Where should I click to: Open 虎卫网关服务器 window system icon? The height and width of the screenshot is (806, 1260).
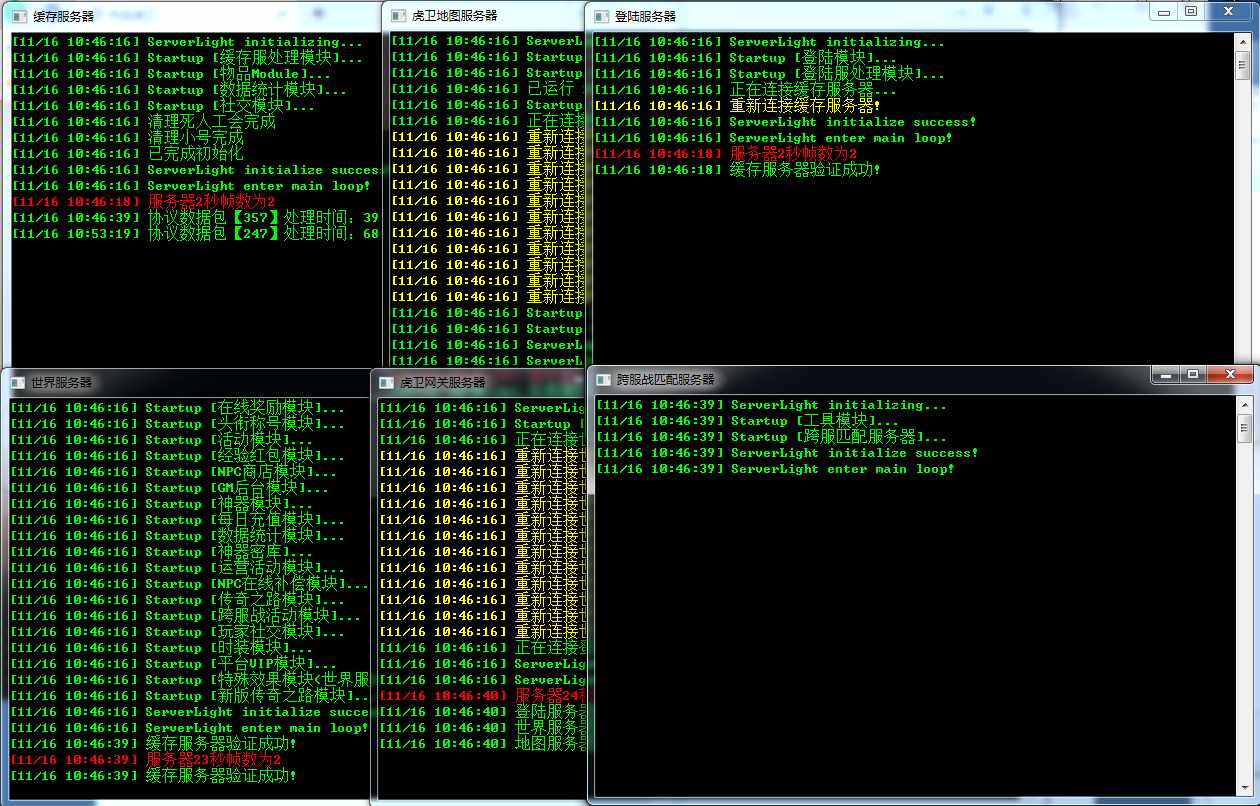(385, 383)
